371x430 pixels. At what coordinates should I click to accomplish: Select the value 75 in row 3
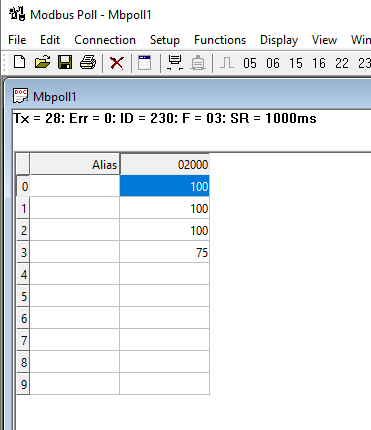click(165, 252)
